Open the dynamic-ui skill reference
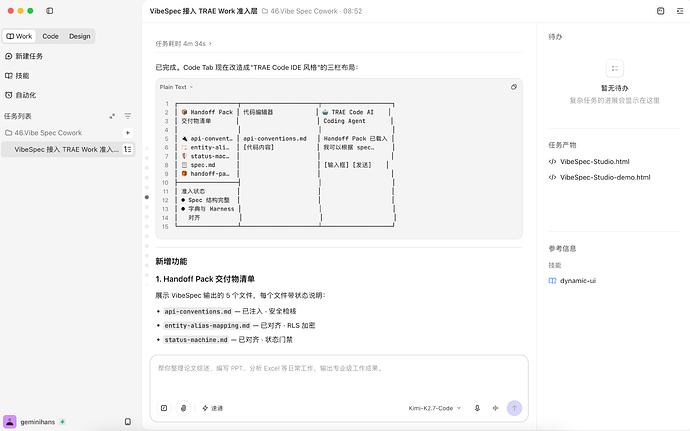 [578, 280]
